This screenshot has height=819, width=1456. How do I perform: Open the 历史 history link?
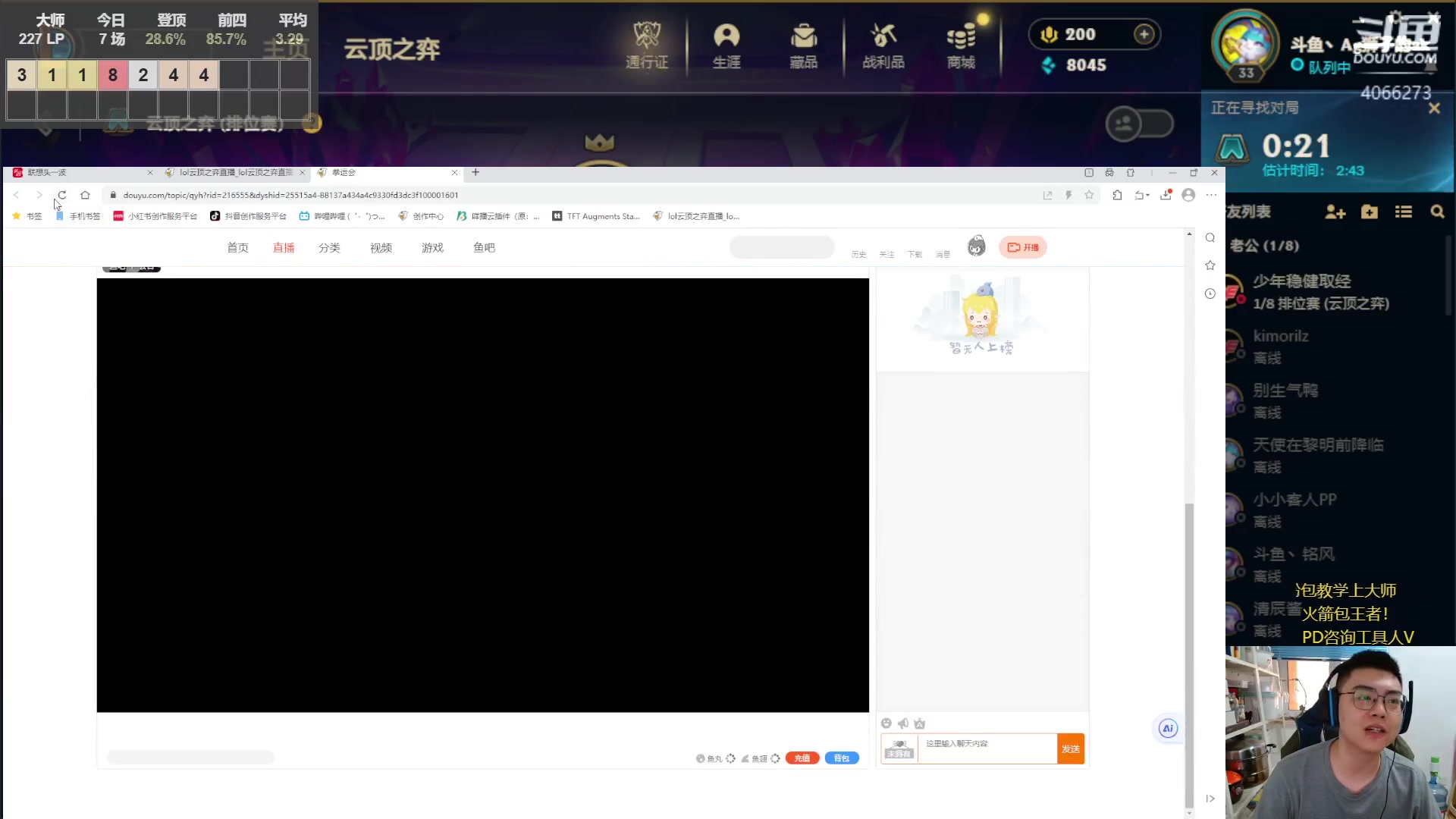point(858,254)
